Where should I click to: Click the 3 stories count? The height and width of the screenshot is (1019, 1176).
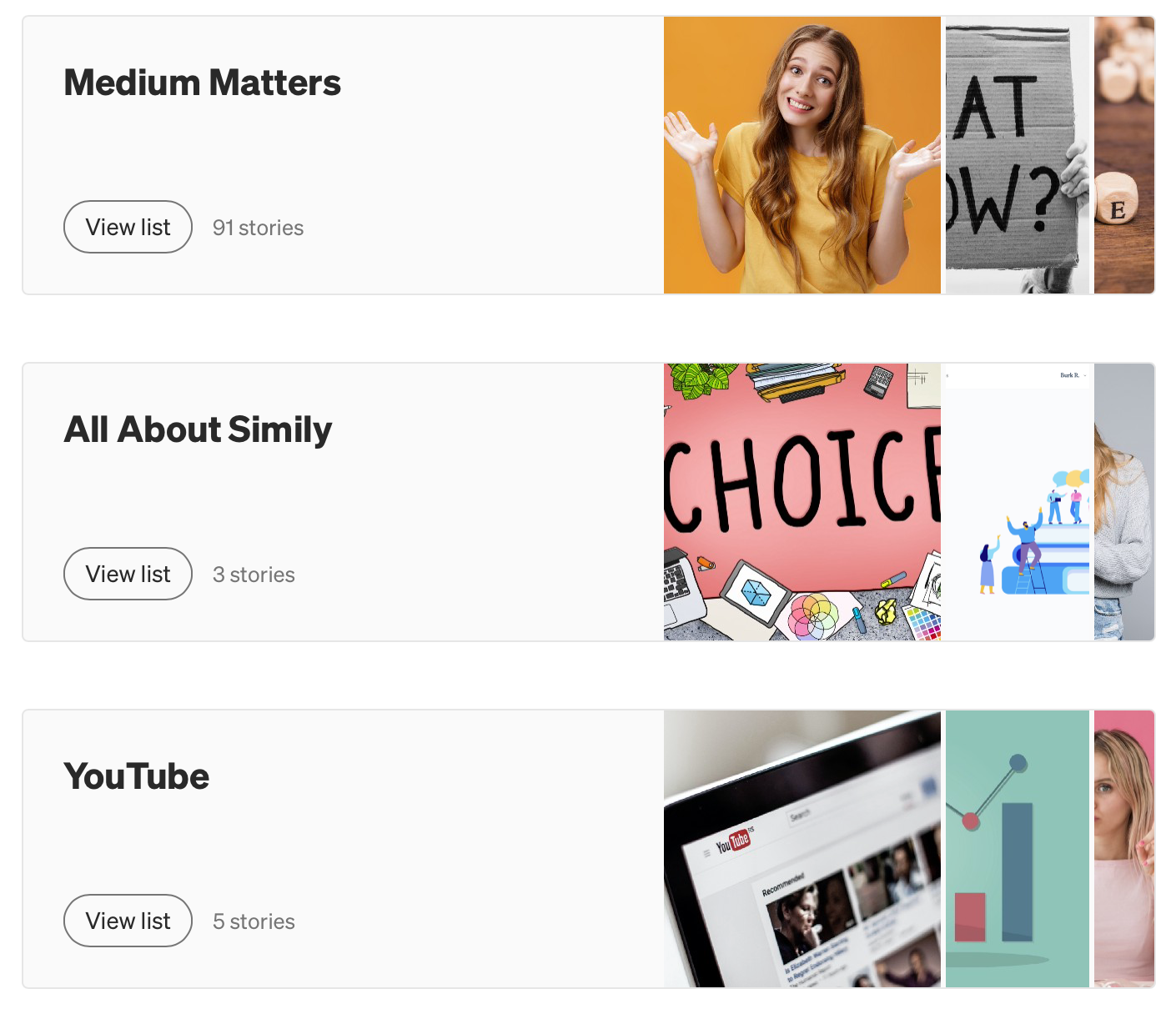(254, 575)
